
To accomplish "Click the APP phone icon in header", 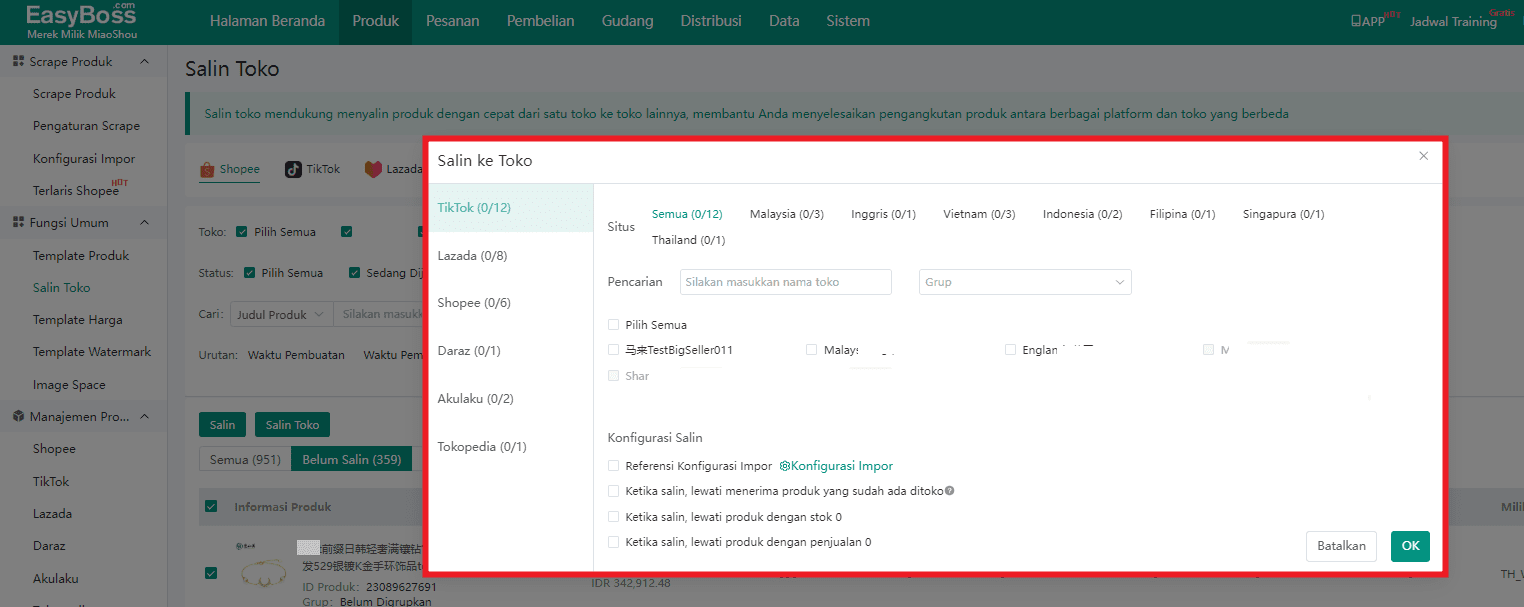I will coord(1355,21).
